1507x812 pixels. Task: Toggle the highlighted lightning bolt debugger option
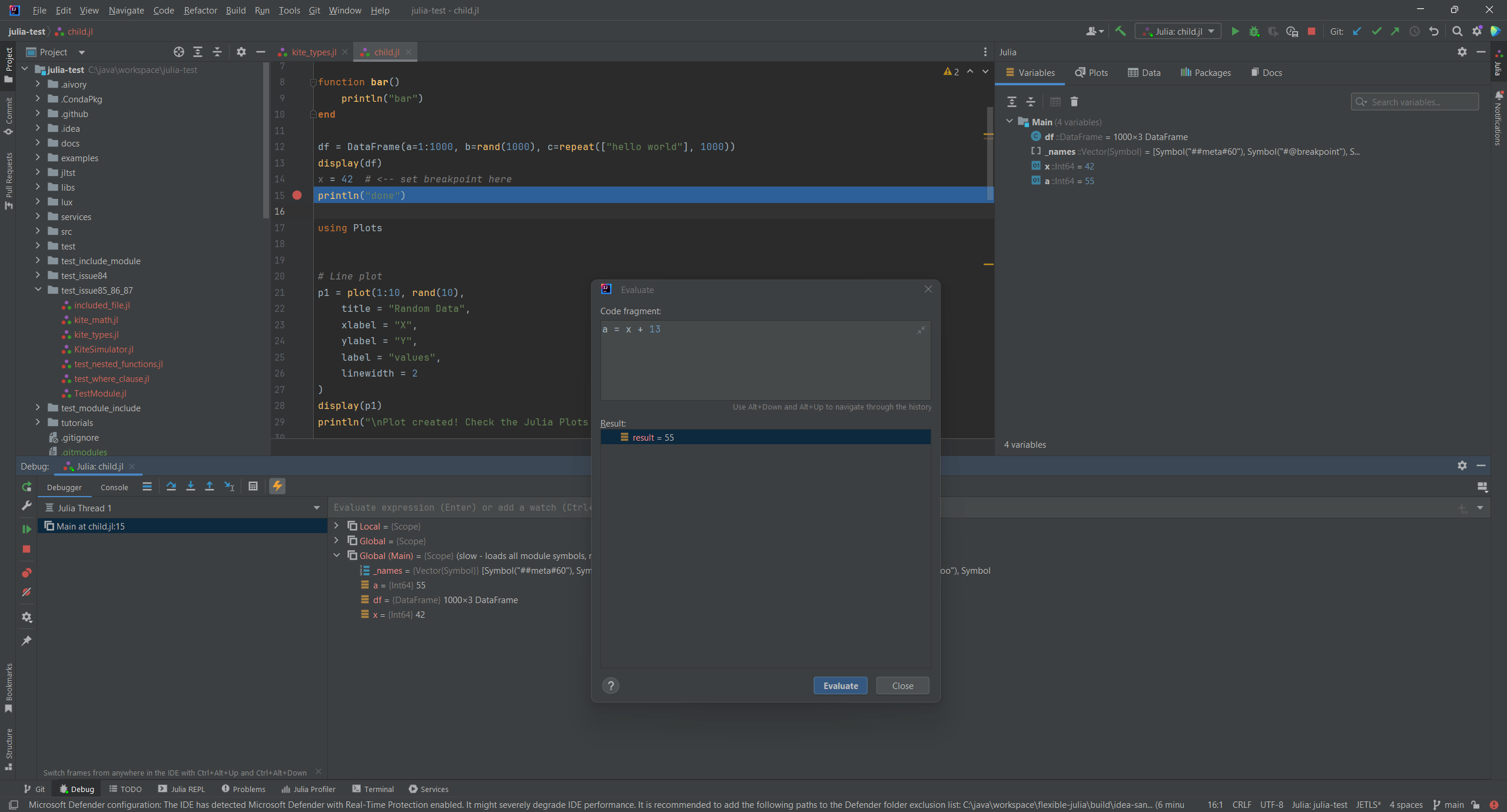point(277,486)
